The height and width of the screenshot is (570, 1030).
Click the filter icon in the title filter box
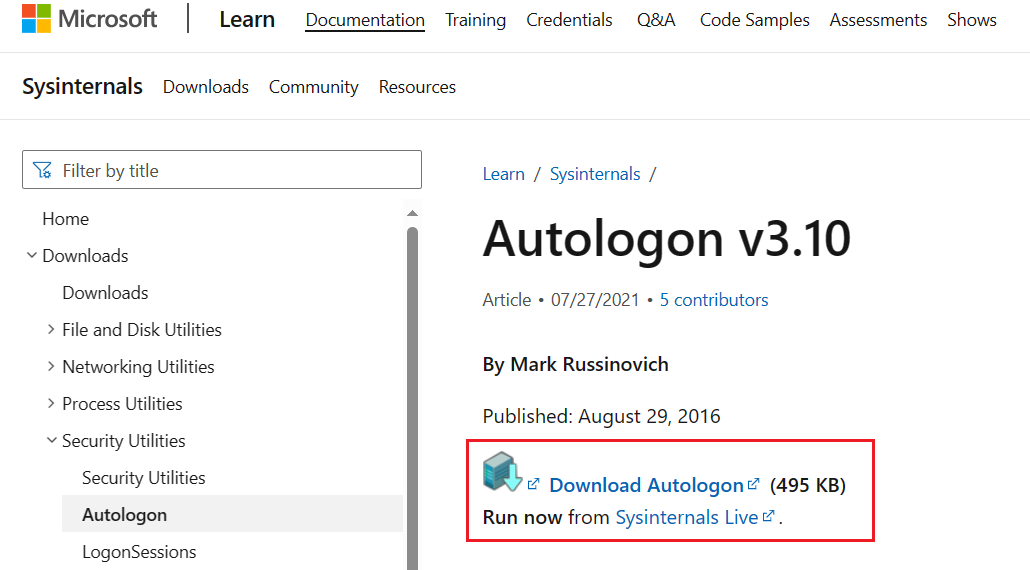coord(43,171)
